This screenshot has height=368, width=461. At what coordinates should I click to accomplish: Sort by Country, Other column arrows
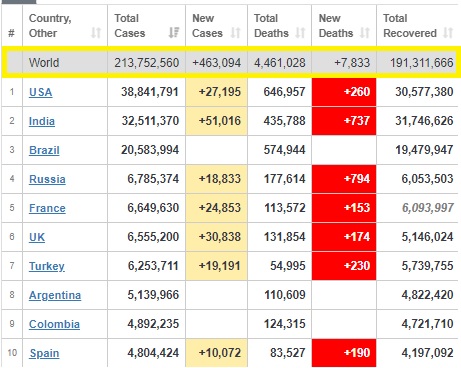(x=96, y=33)
